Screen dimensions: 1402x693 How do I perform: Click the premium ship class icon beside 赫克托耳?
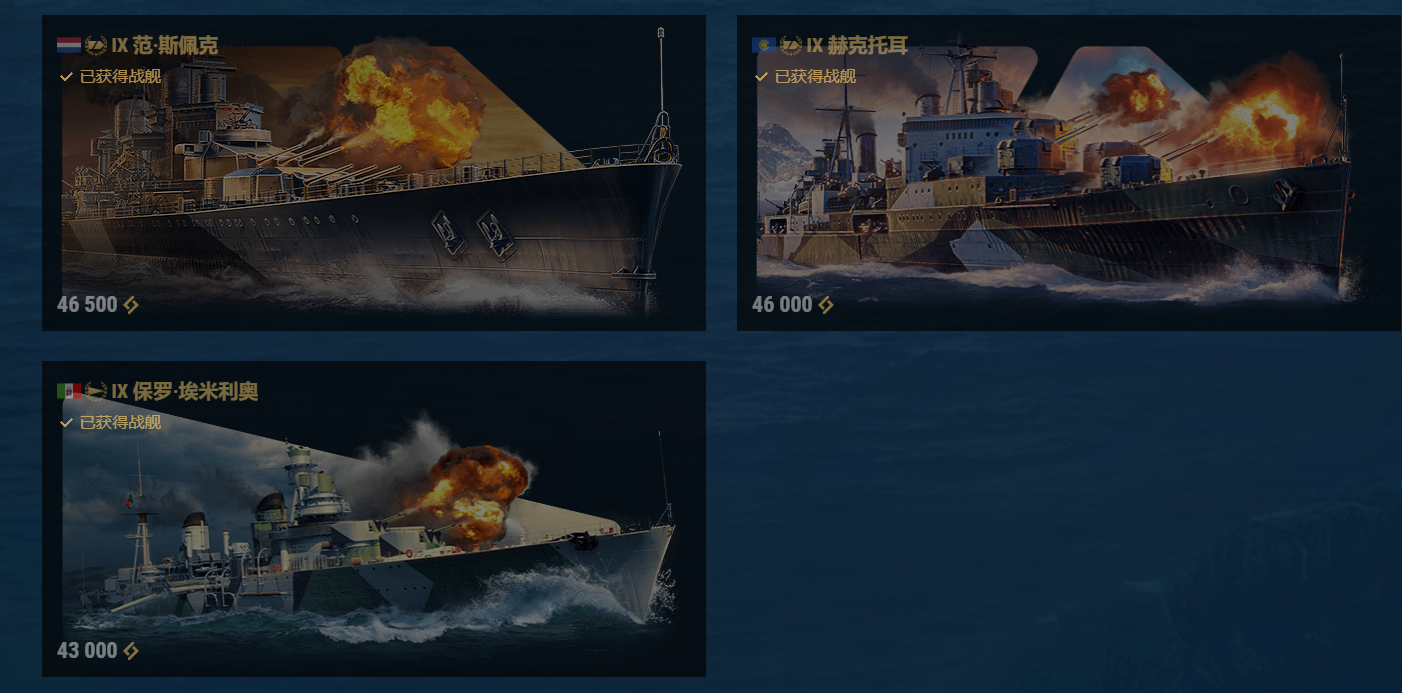pos(791,45)
